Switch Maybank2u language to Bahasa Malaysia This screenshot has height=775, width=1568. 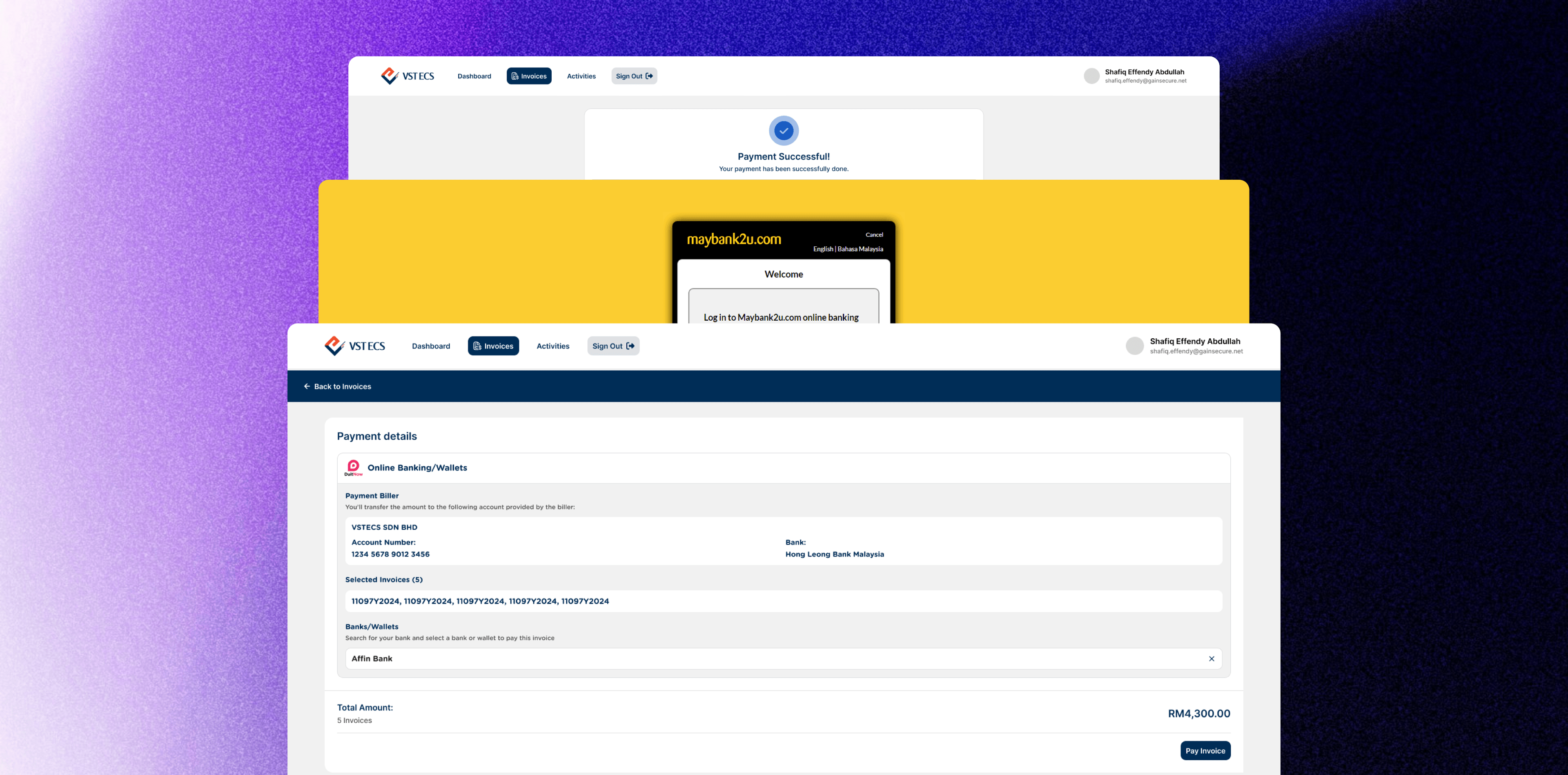point(860,249)
